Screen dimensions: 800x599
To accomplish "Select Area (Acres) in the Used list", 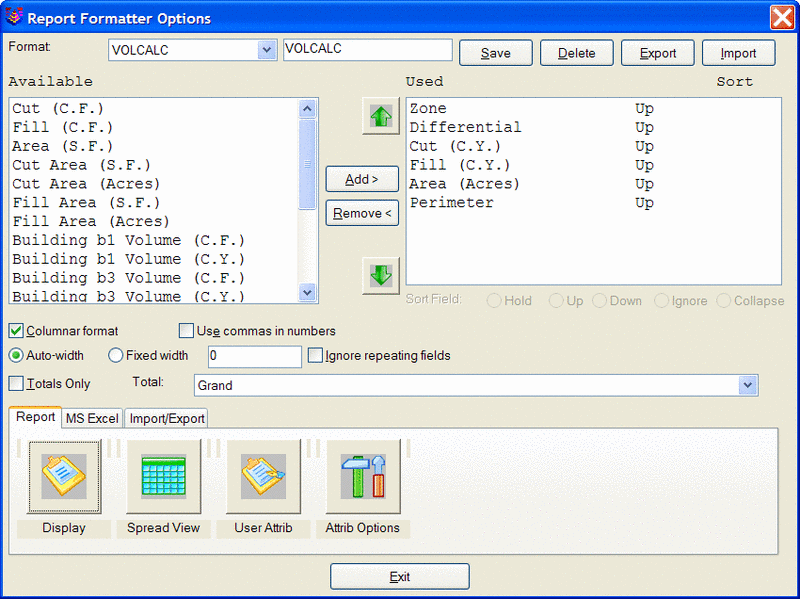I will point(594,184).
